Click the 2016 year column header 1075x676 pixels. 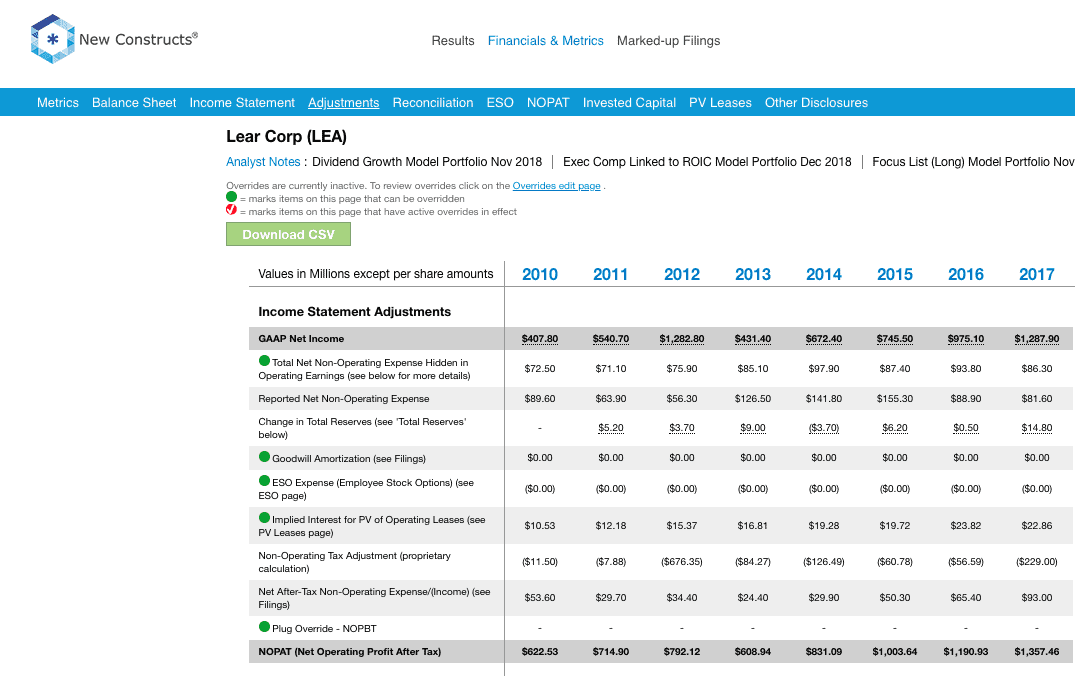(965, 274)
